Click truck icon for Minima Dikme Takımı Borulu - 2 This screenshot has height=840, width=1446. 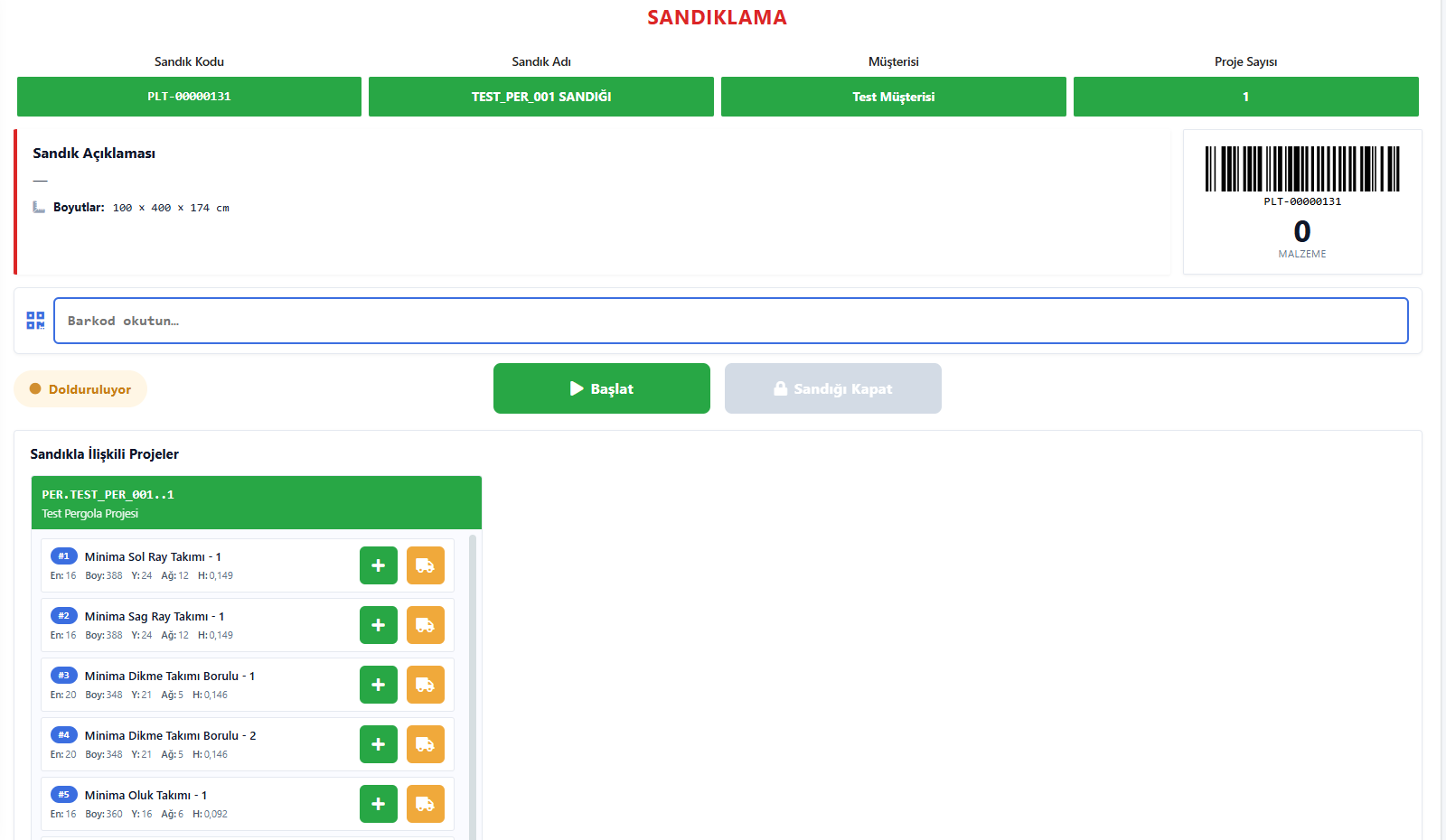(426, 744)
